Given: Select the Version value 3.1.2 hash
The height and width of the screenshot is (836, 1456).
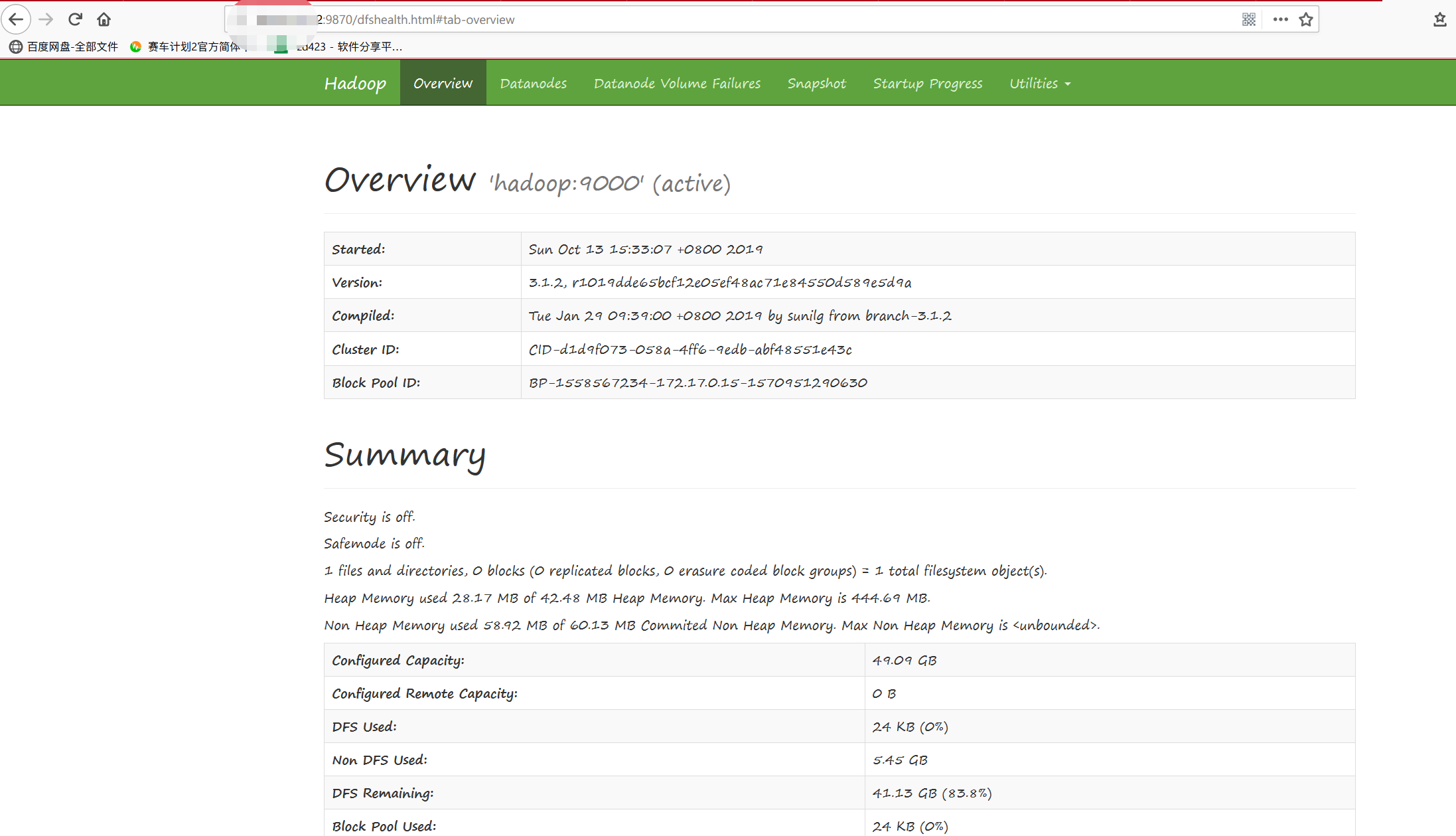Looking at the screenshot, I should point(719,282).
